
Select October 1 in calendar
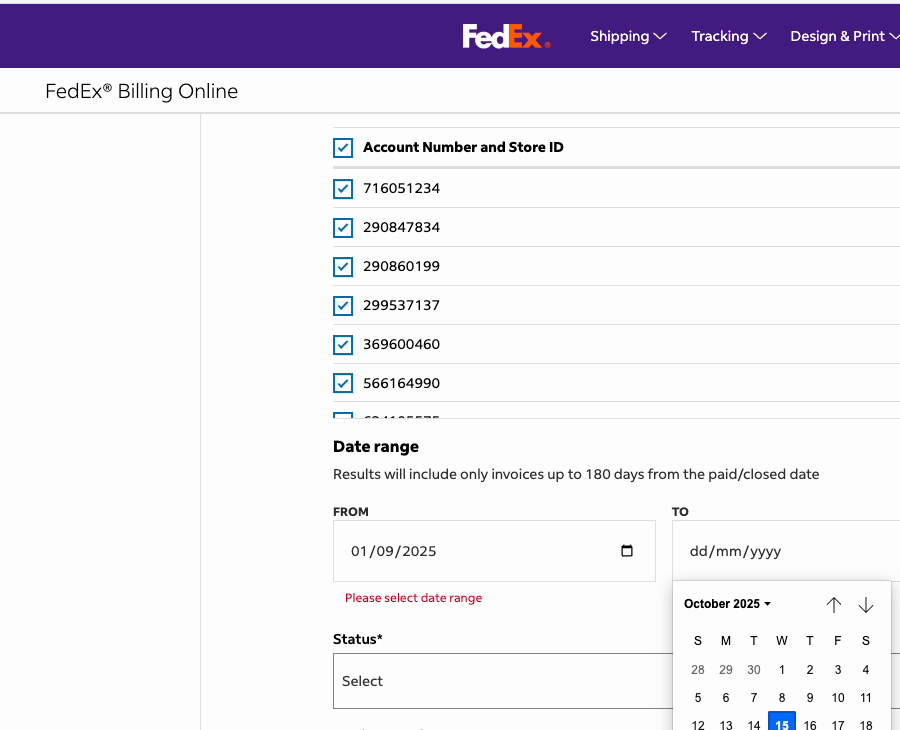pos(782,670)
